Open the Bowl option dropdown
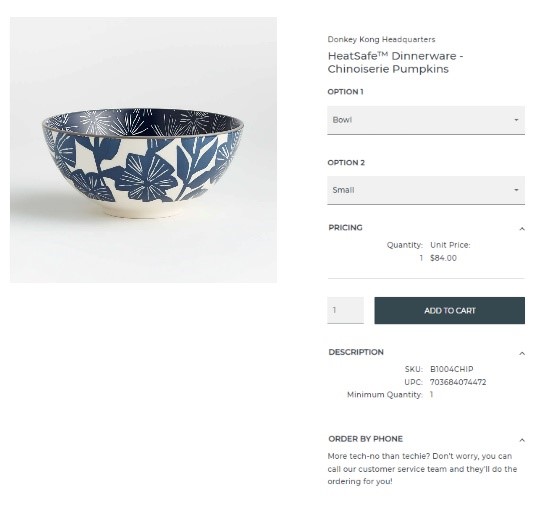The image size is (551, 516). click(x=426, y=120)
